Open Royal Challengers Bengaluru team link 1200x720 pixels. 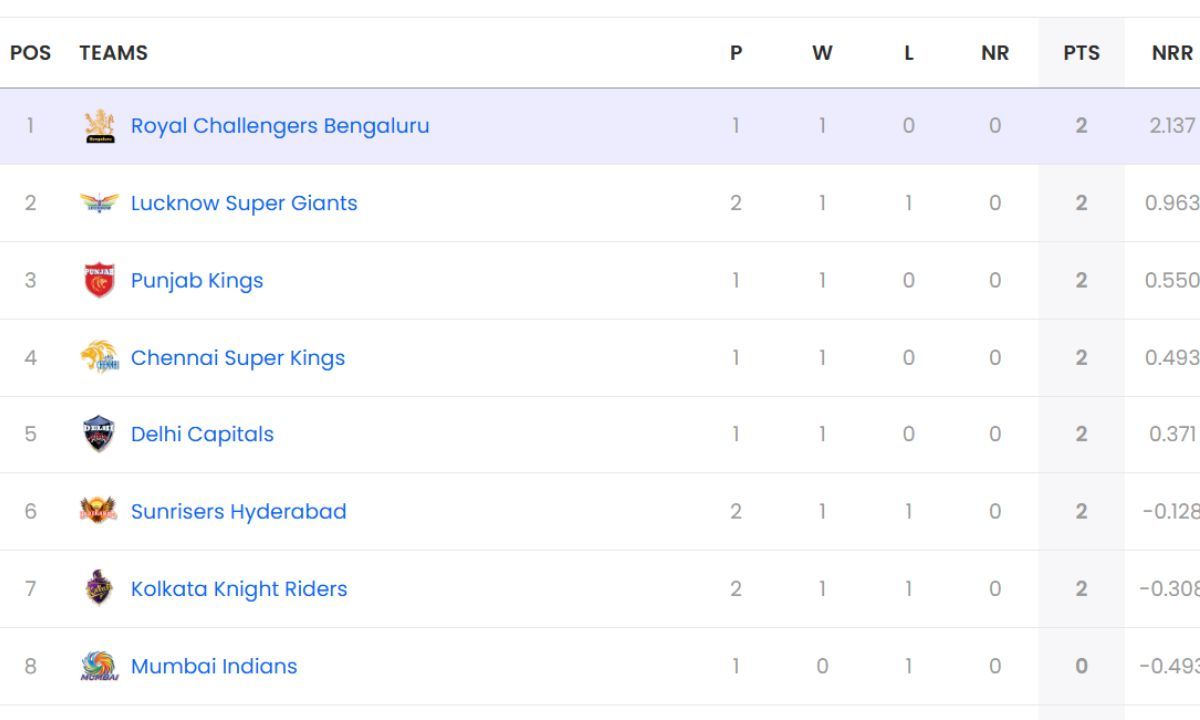pos(280,126)
